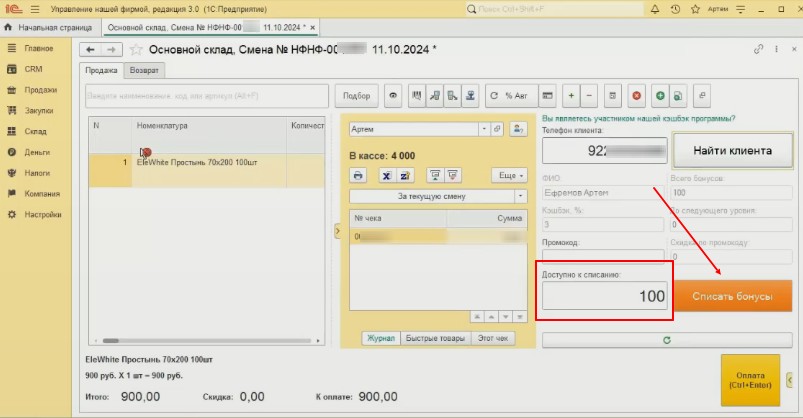Expand the Артем cashier dropdown
Viewport: 803px width, 418px height.
tap(484, 129)
